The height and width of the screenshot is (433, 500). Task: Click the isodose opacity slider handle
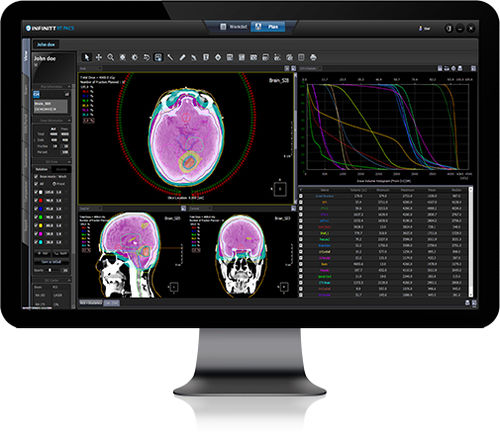point(50,270)
